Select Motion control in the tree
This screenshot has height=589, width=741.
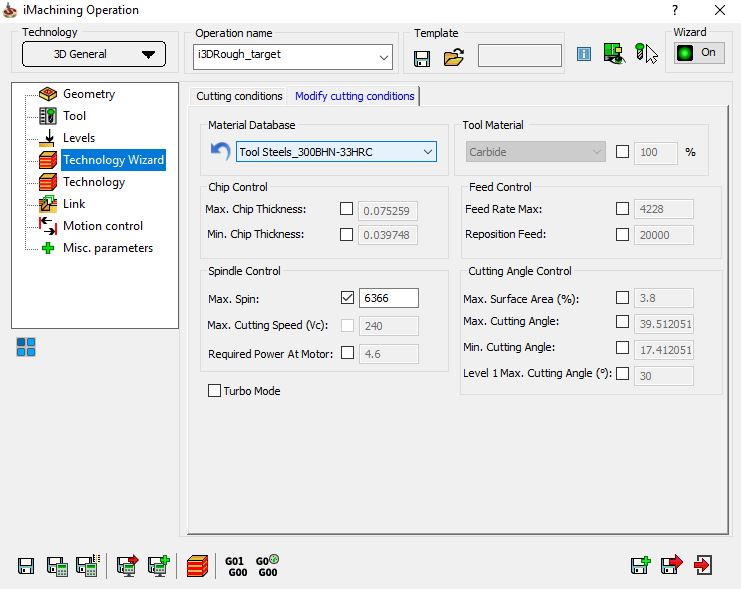(102, 226)
